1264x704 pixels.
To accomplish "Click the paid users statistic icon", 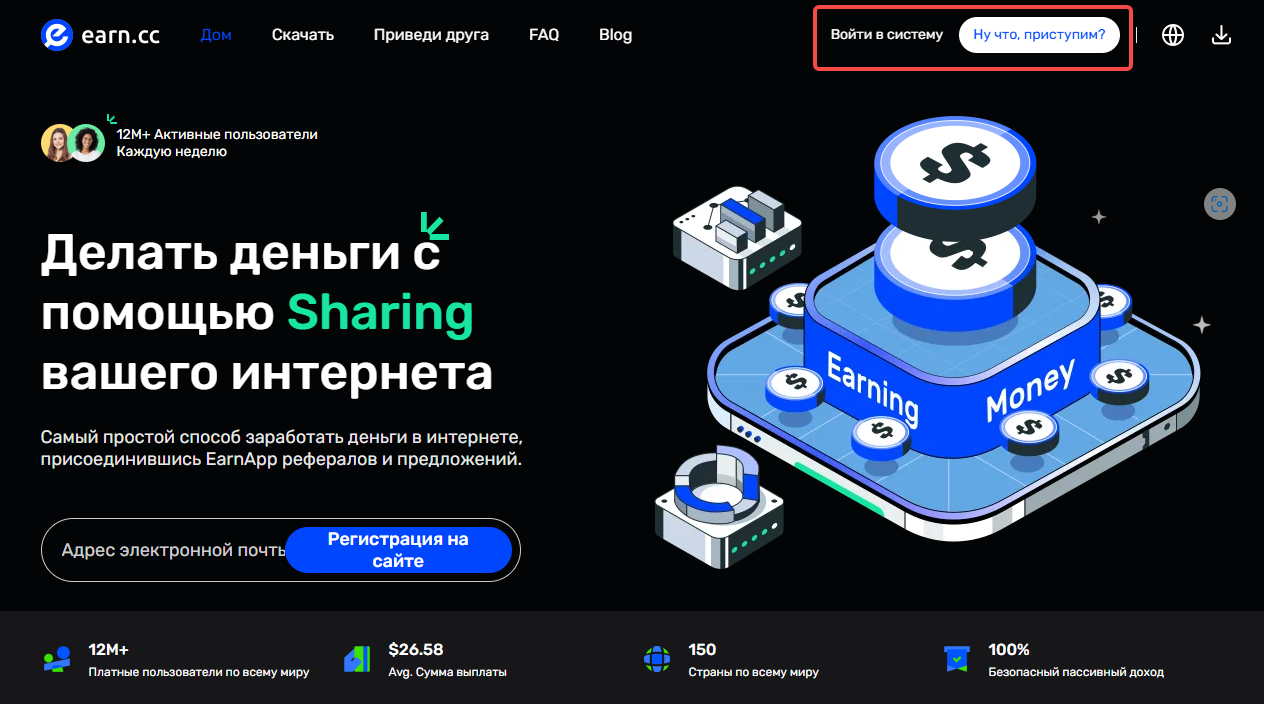I will 57,659.
